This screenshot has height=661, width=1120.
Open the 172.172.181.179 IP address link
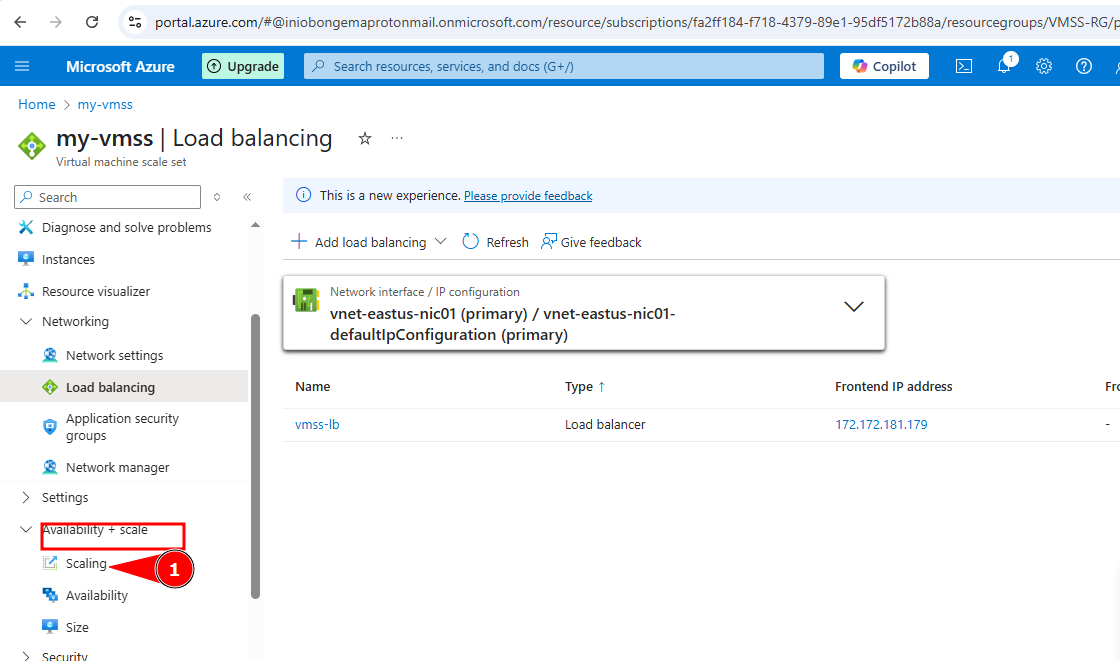click(881, 424)
